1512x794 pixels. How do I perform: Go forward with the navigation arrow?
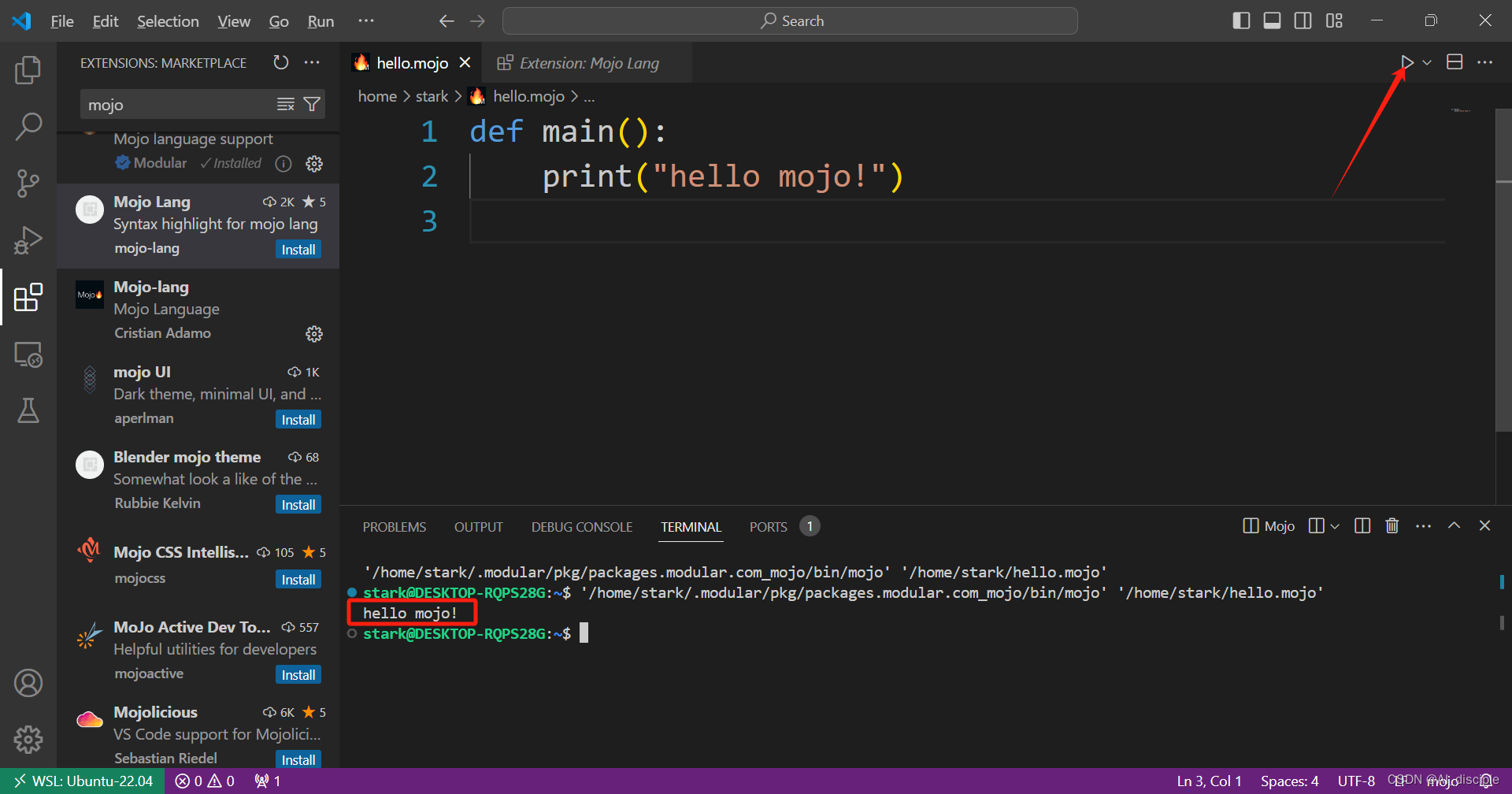477,21
